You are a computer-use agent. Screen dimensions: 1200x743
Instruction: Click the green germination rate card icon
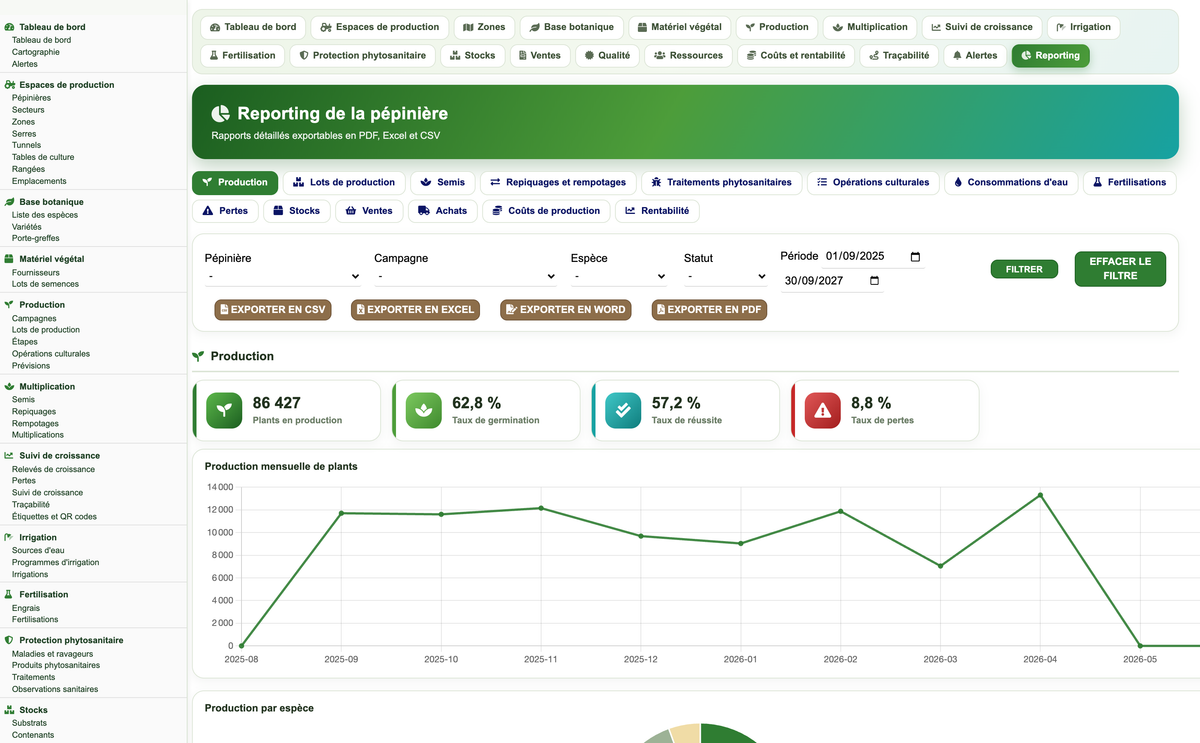point(424,410)
